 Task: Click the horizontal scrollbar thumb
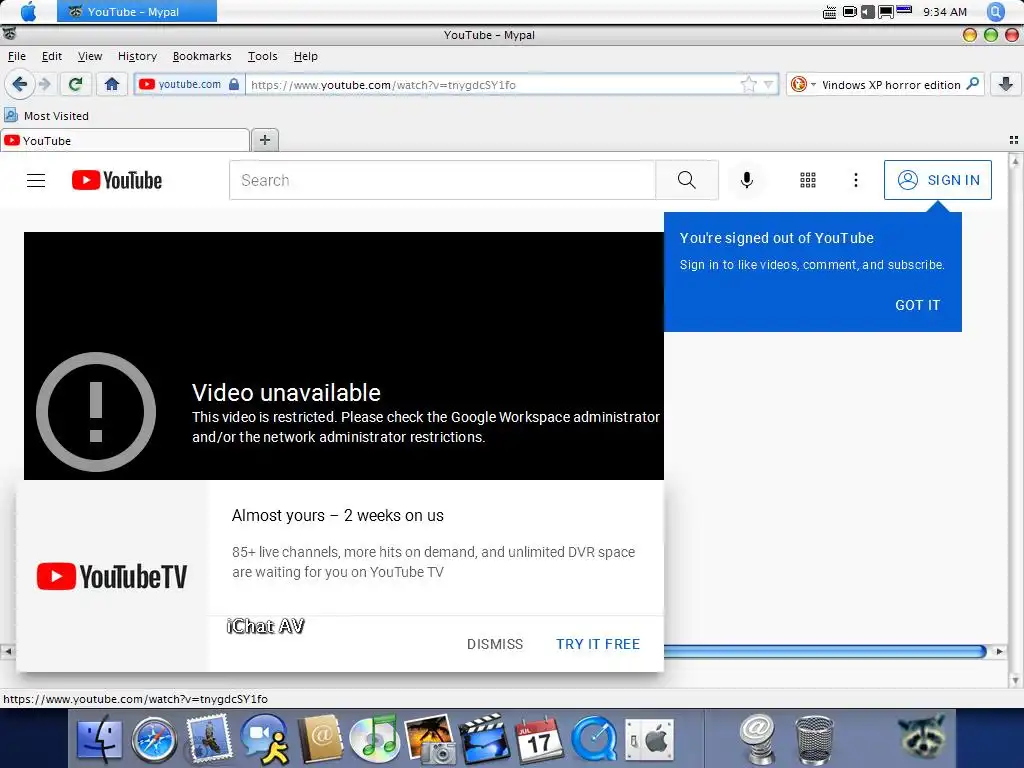coord(825,651)
